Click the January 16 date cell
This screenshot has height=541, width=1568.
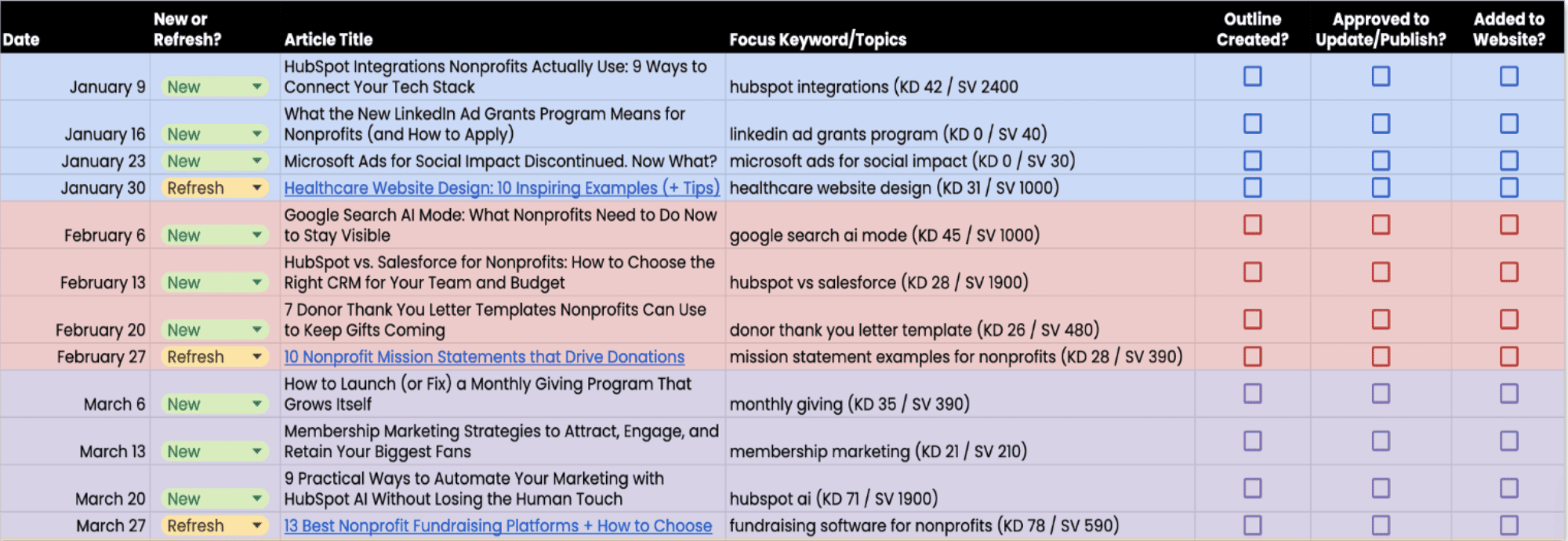pos(106,134)
